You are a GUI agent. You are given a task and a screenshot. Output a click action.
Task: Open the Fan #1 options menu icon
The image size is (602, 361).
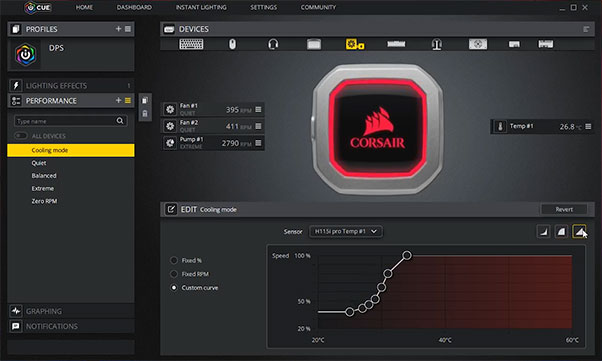click(258, 109)
